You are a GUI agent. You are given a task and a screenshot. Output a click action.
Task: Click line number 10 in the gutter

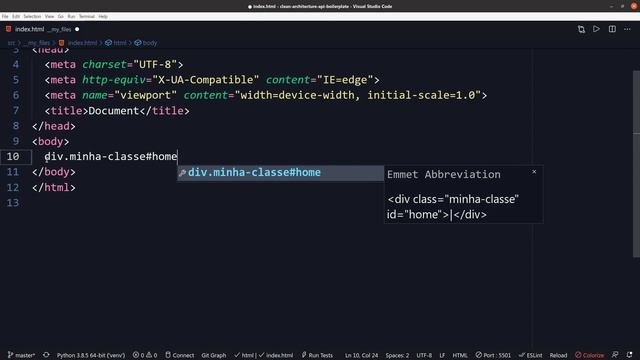(x=13, y=157)
